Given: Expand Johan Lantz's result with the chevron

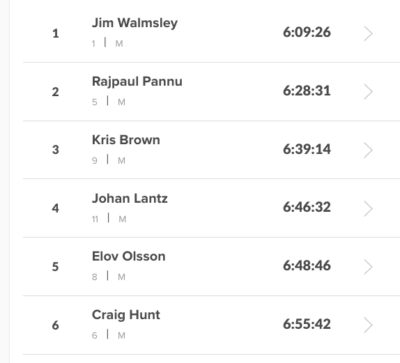Looking at the screenshot, I should click(368, 208).
